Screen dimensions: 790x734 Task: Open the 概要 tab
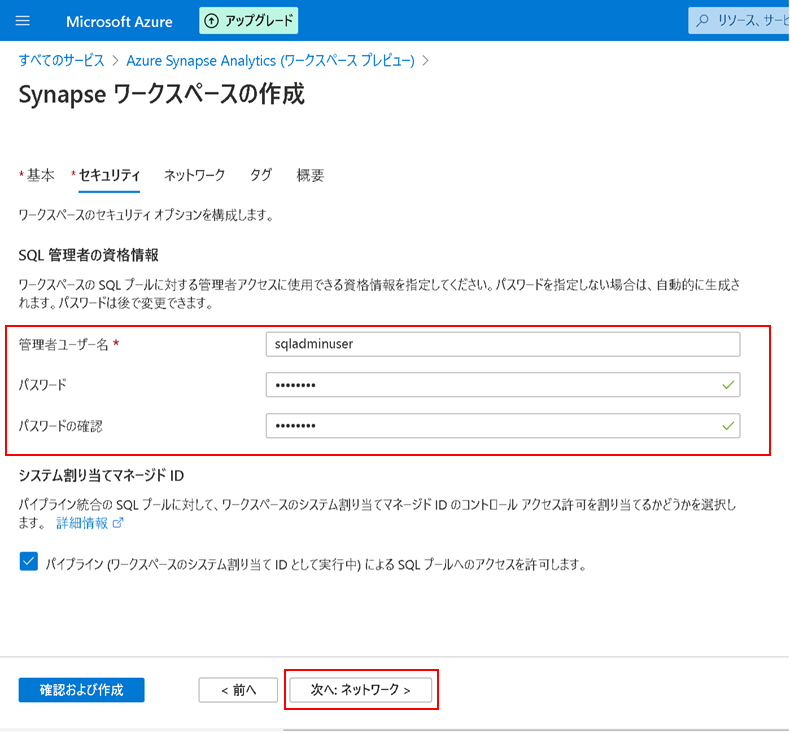click(x=310, y=175)
